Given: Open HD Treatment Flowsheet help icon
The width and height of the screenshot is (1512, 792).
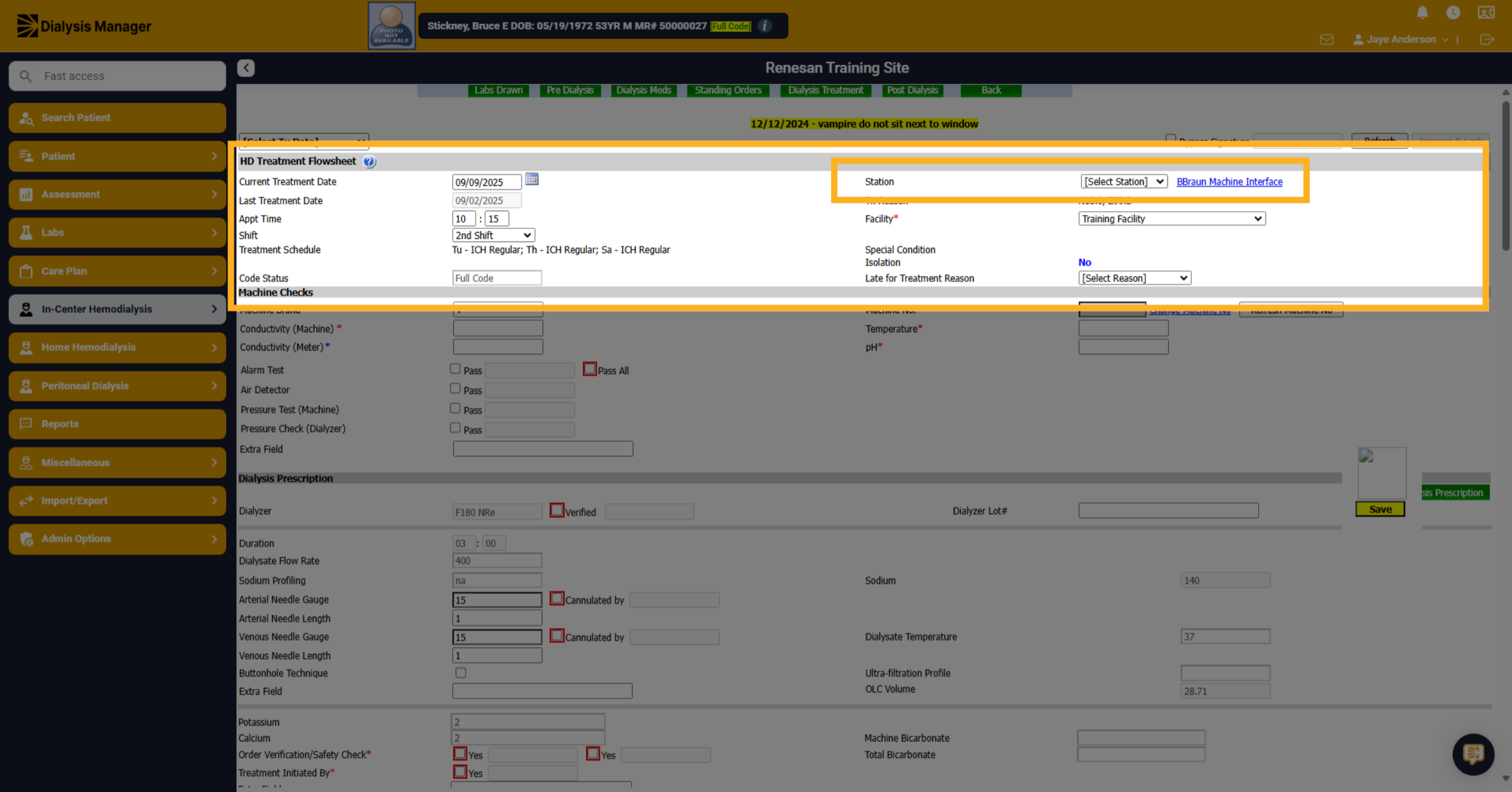Looking at the screenshot, I should (369, 162).
